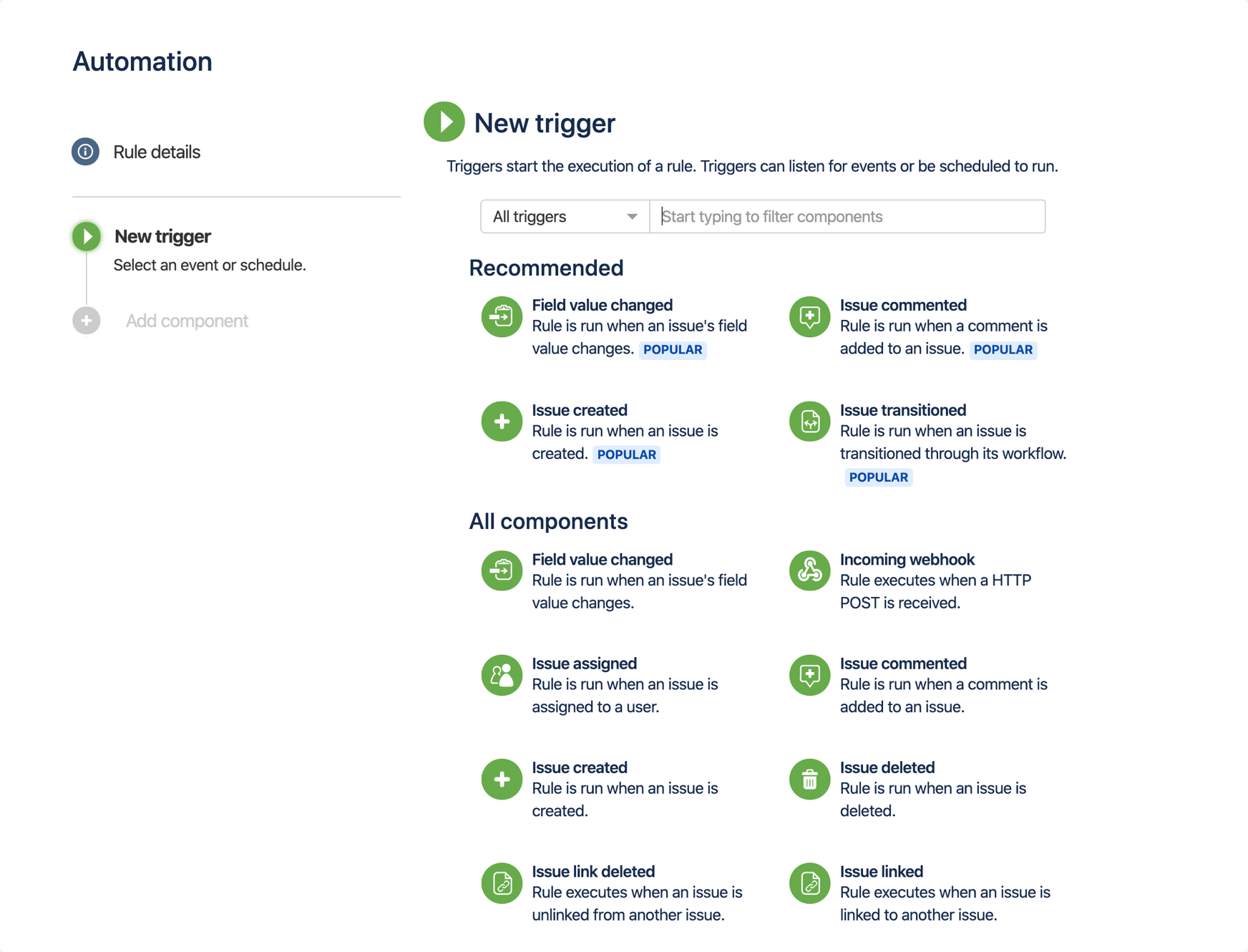Click the component filter text field
This screenshot has height=952, width=1248.
(847, 216)
